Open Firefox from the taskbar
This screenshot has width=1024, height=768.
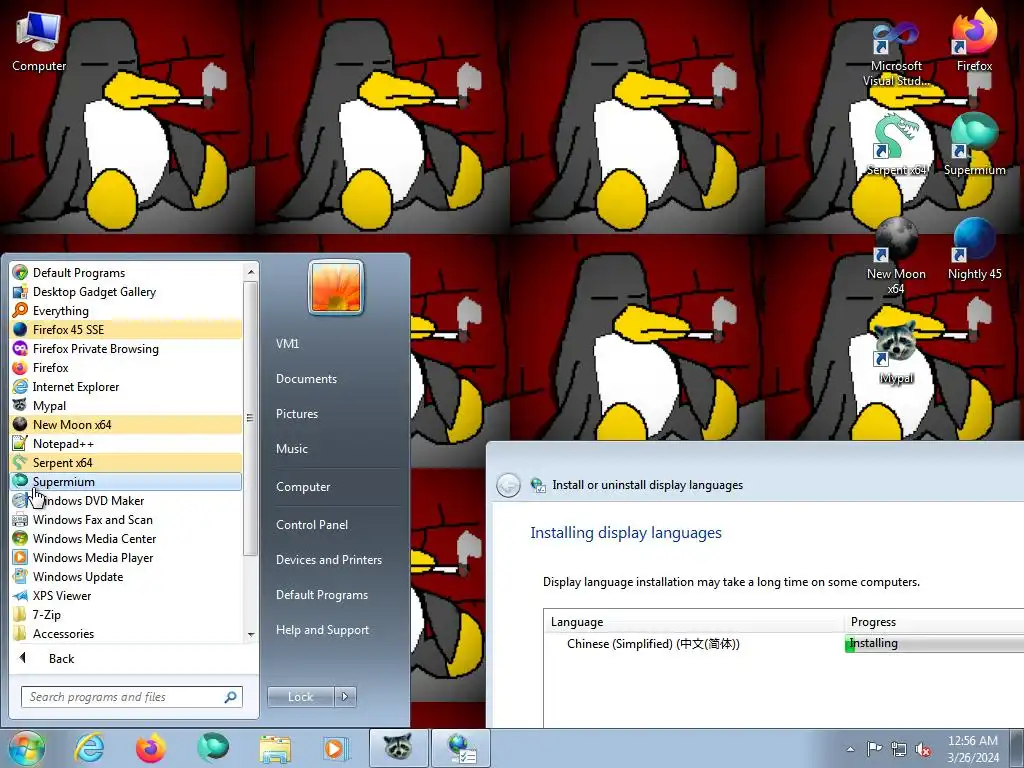coord(151,748)
